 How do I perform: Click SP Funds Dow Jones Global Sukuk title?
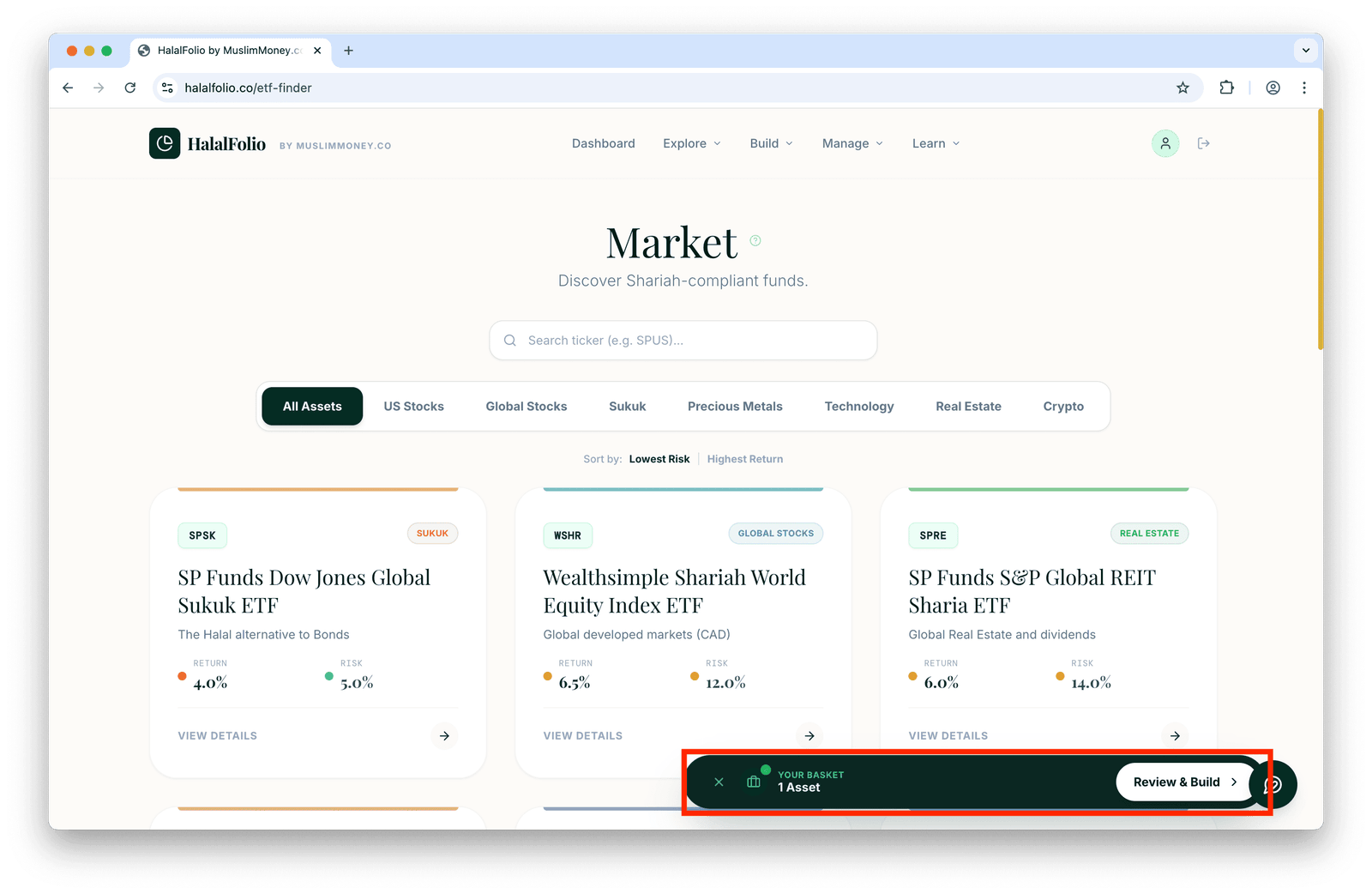(304, 591)
